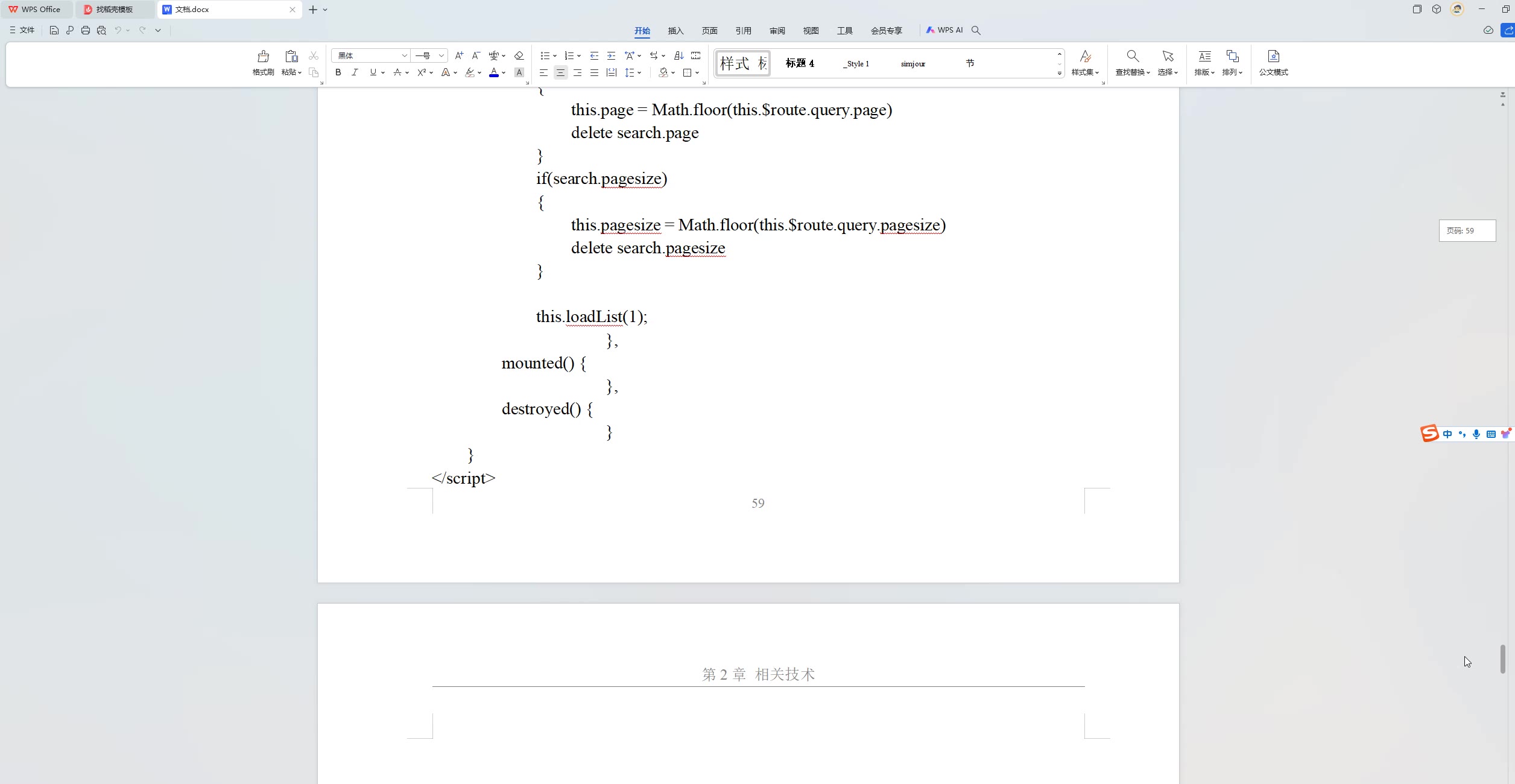The image size is (1515, 784).
Task: Click the Copy icon below scissors
Action: [314, 72]
